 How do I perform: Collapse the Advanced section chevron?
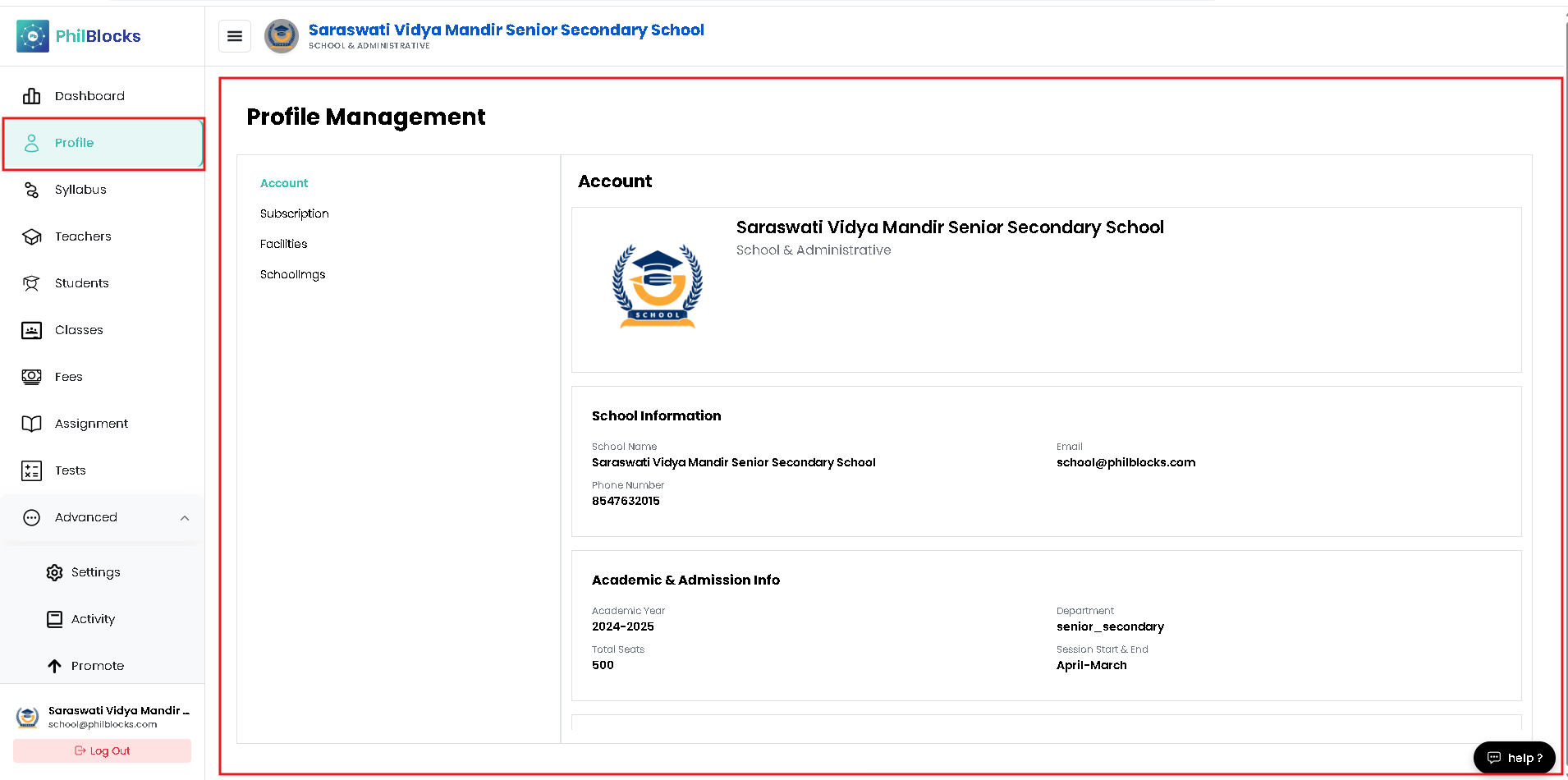click(x=185, y=518)
